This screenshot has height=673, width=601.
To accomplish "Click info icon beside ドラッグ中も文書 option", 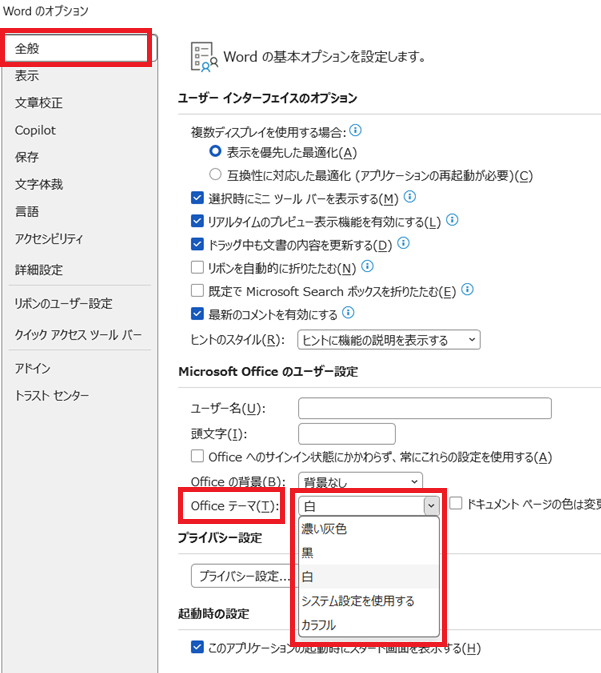I will pyautogui.click(x=404, y=243).
